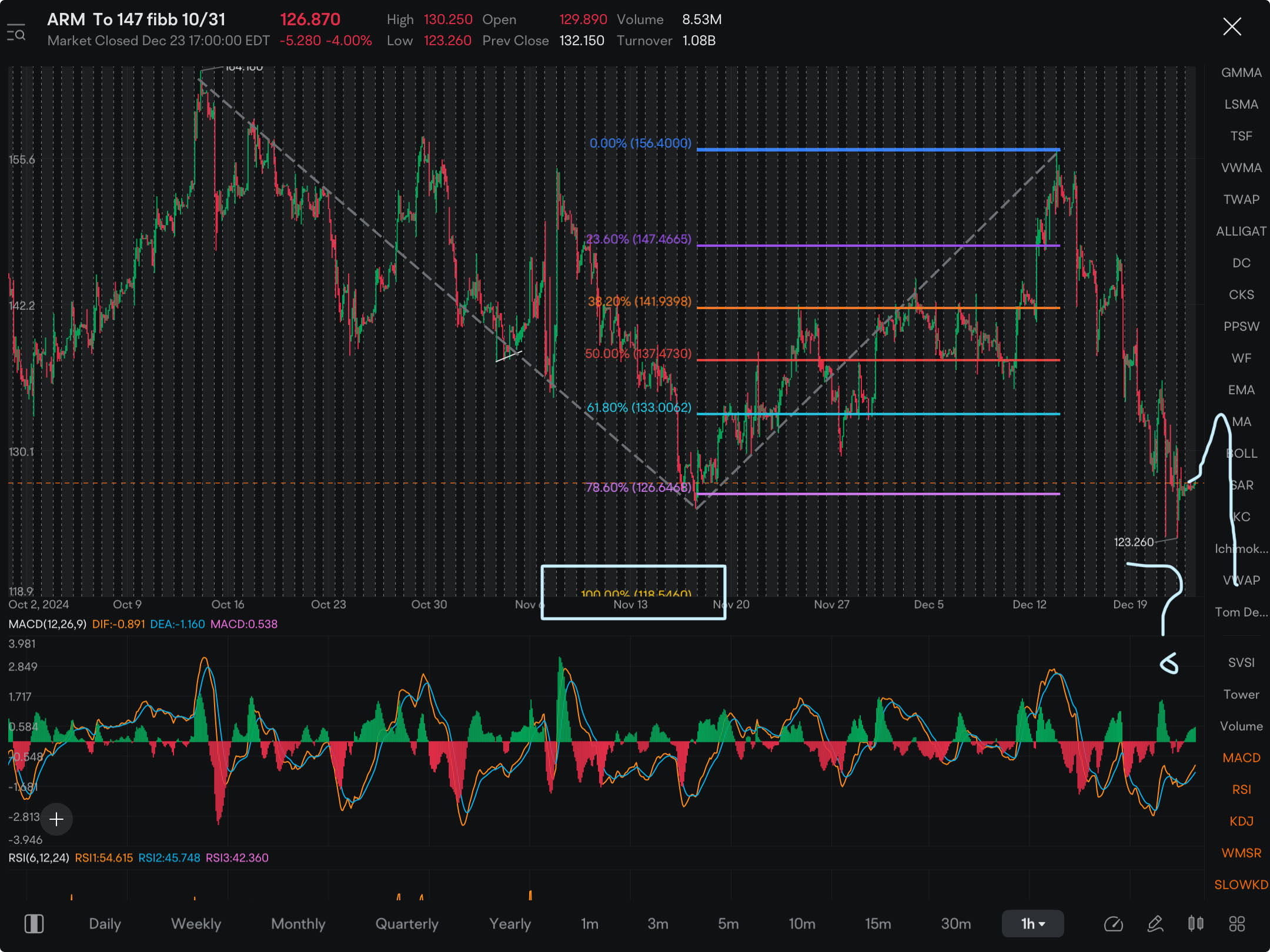Image resolution: width=1270 pixels, height=952 pixels.
Task: Enable the VWMA overlay indicator
Action: point(1241,167)
